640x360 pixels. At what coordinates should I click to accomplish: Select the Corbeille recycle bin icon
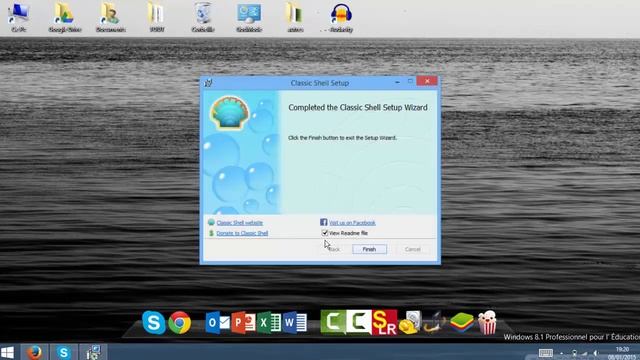(203, 18)
